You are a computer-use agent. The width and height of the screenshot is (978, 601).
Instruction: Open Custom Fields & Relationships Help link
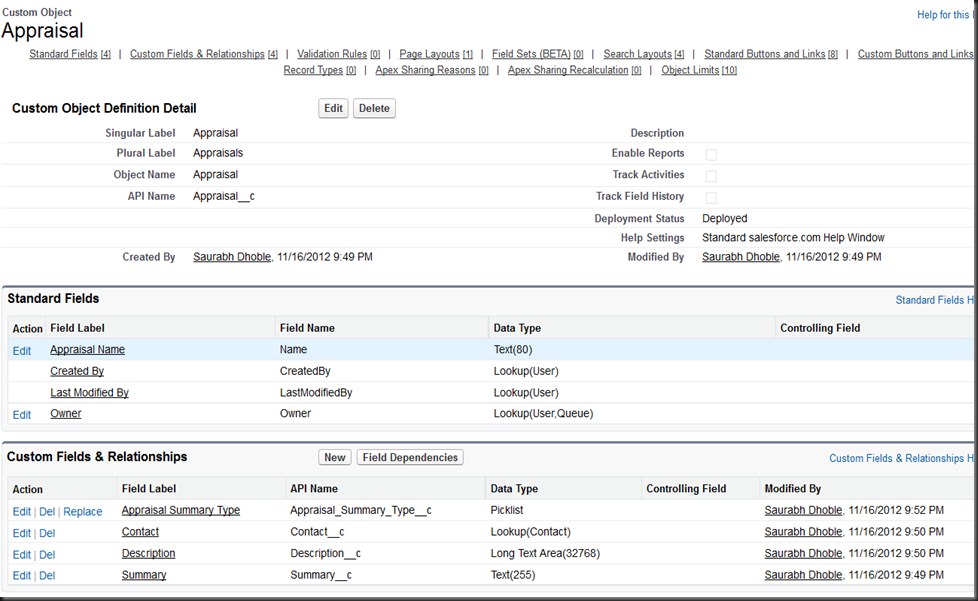pyautogui.click(x=901, y=459)
